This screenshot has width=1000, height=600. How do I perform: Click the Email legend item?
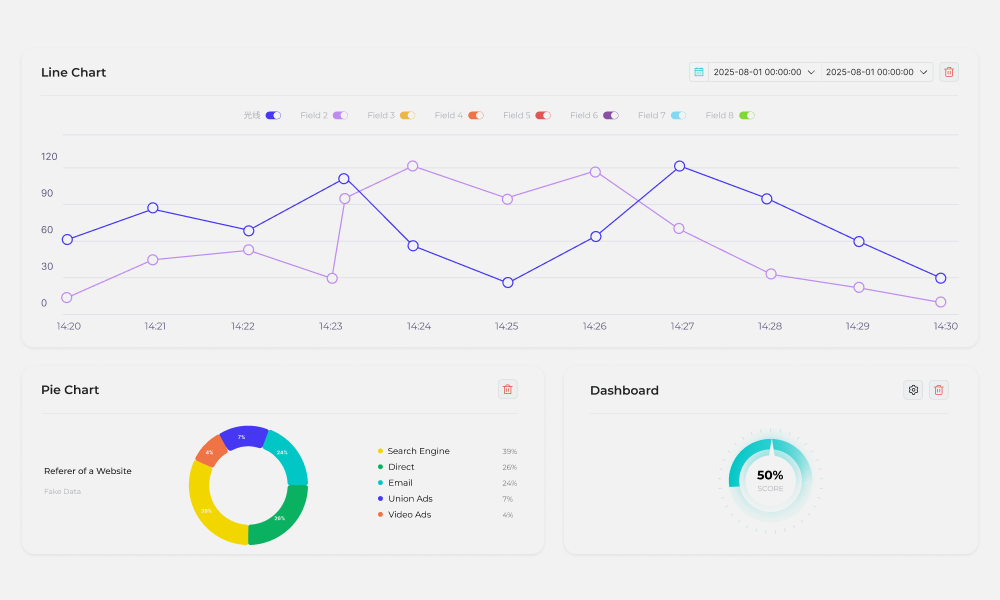[x=399, y=483]
